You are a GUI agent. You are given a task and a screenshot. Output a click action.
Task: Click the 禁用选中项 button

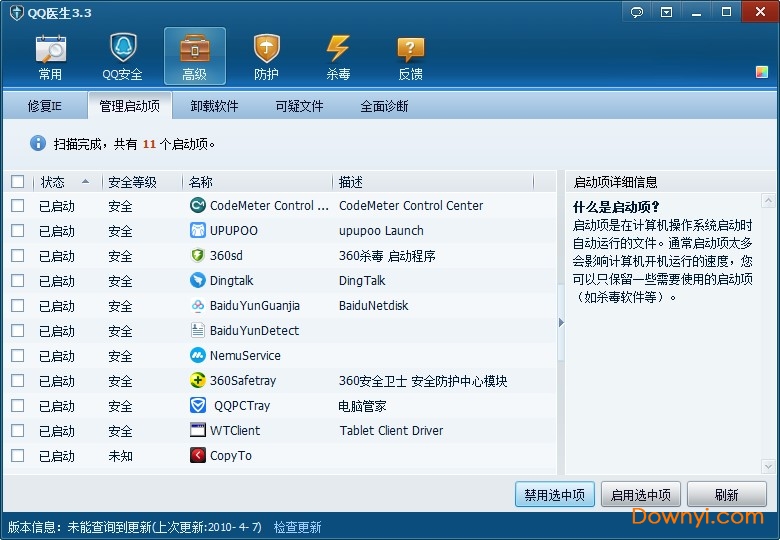[x=555, y=494]
